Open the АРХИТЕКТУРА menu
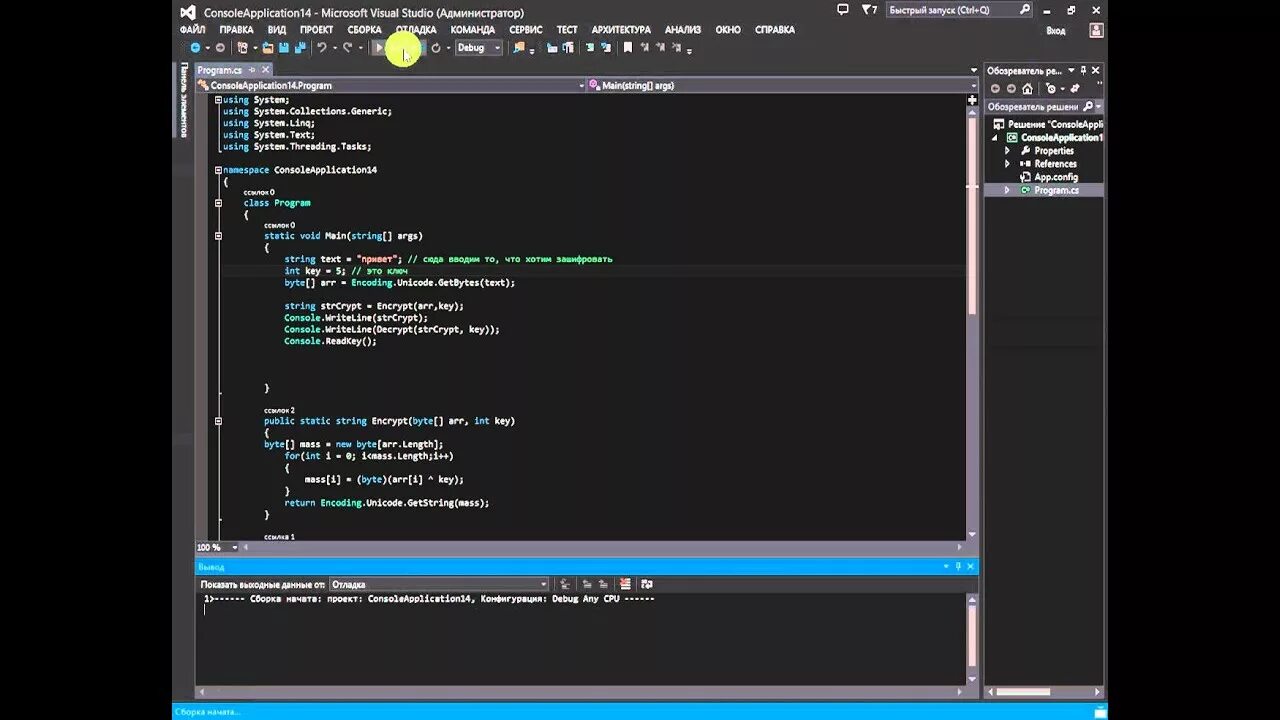Viewport: 1280px width, 720px height. 621,30
